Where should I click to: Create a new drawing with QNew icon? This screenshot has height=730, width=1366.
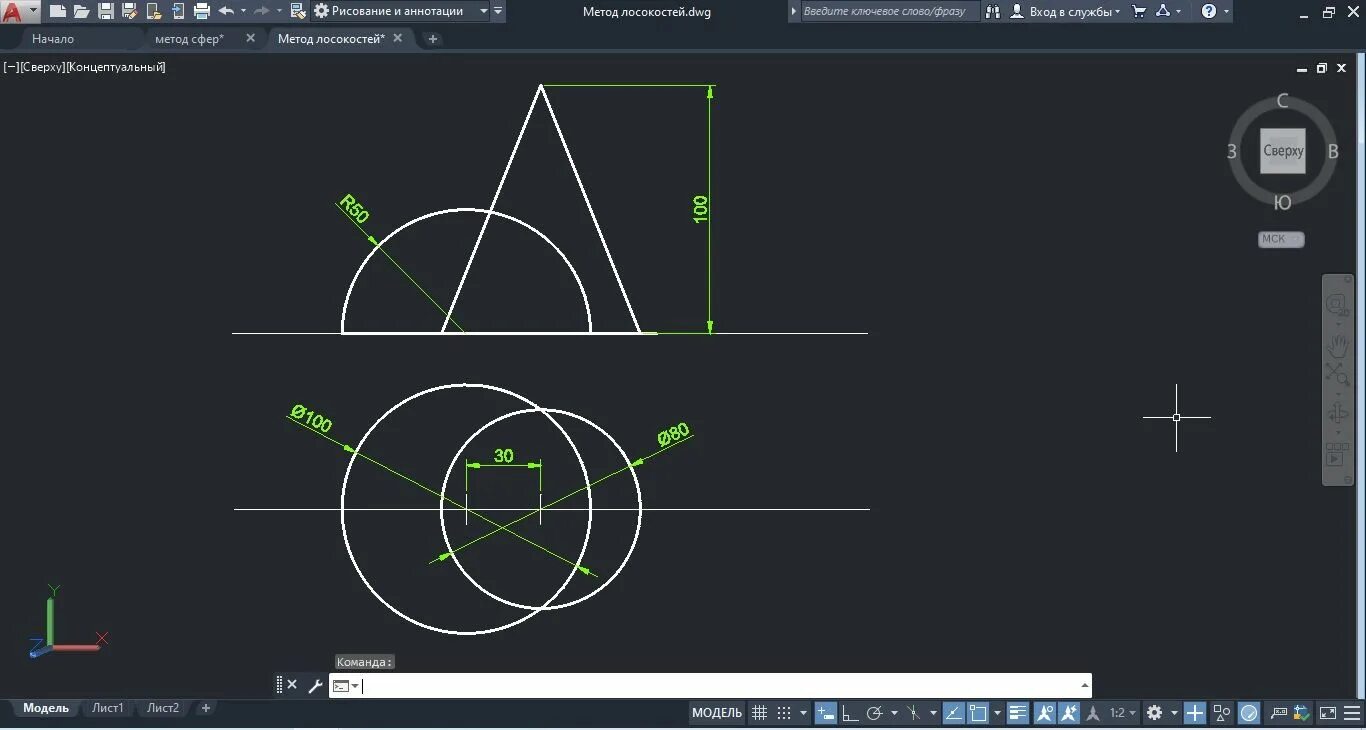(x=57, y=12)
